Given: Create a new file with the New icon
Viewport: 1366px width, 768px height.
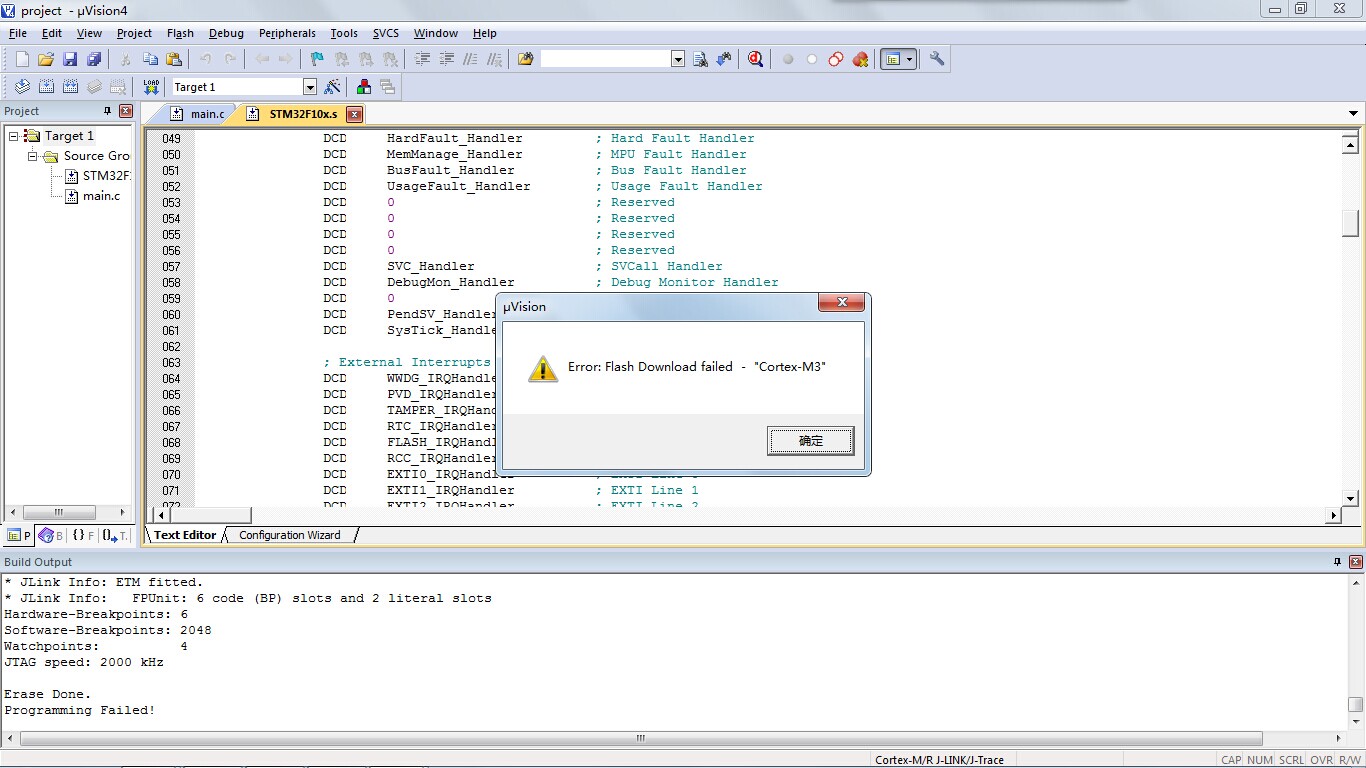Looking at the screenshot, I should pyautogui.click(x=21, y=59).
